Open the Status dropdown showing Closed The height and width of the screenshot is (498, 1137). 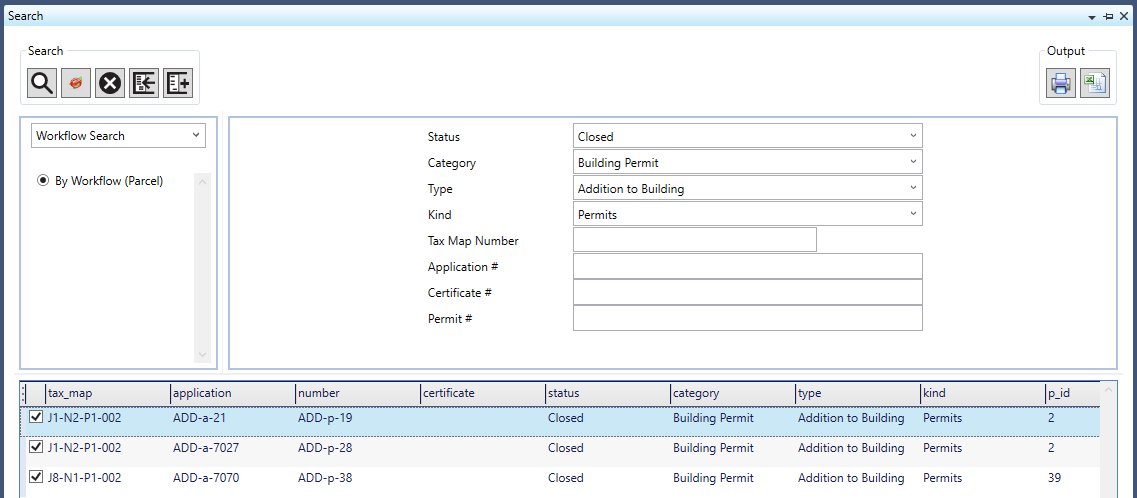tap(747, 136)
